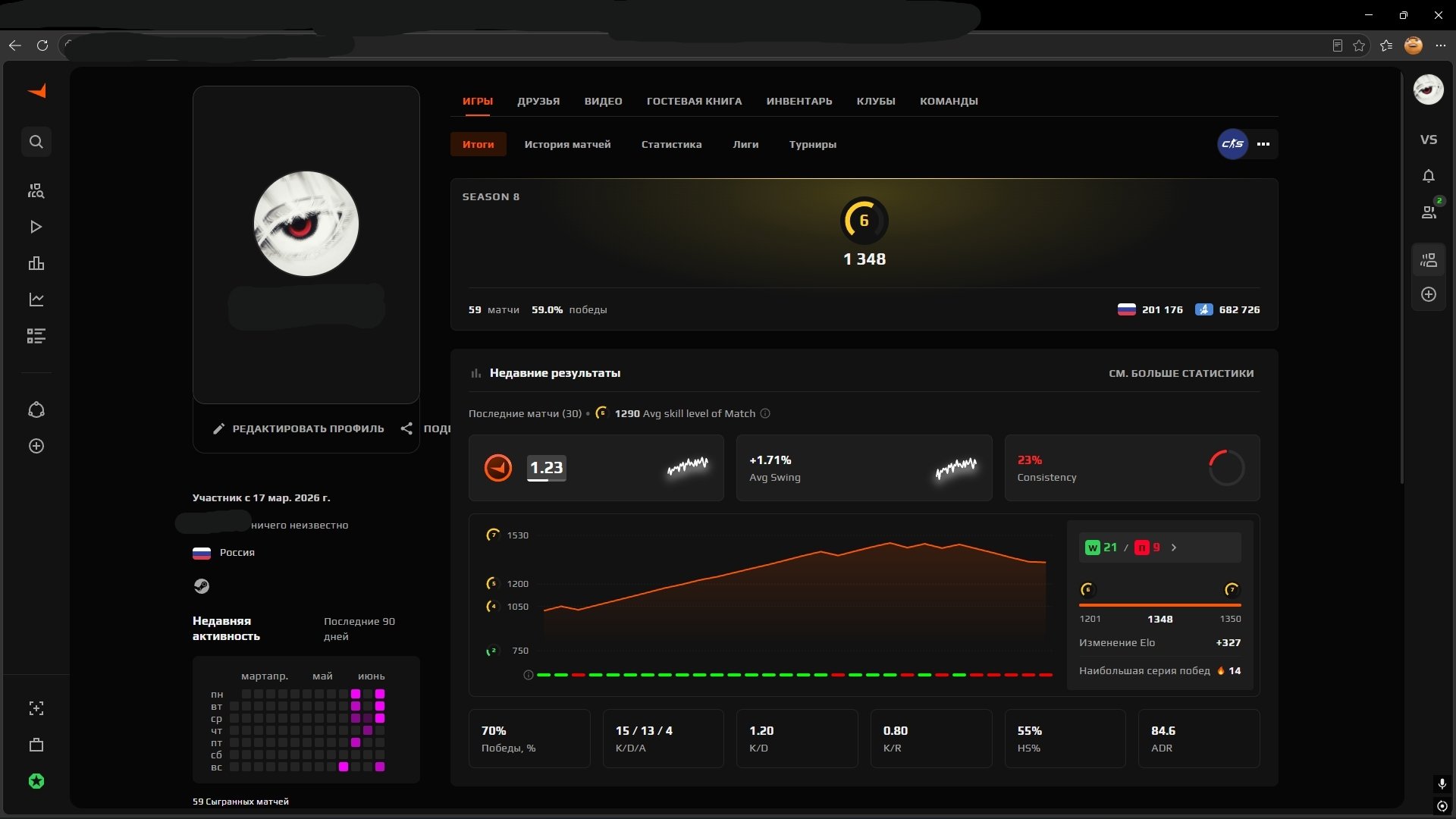Screen dimensions: 1456x819
Task: Click the info icon left of match streak bar
Action: point(529,675)
